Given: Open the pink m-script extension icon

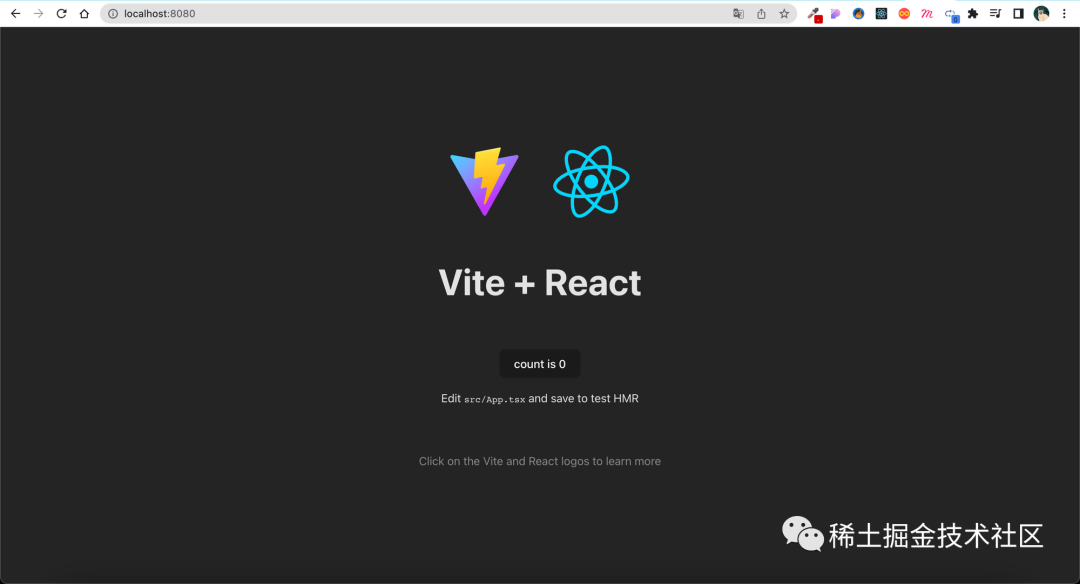Looking at the screenshot, I should [927, 13].
